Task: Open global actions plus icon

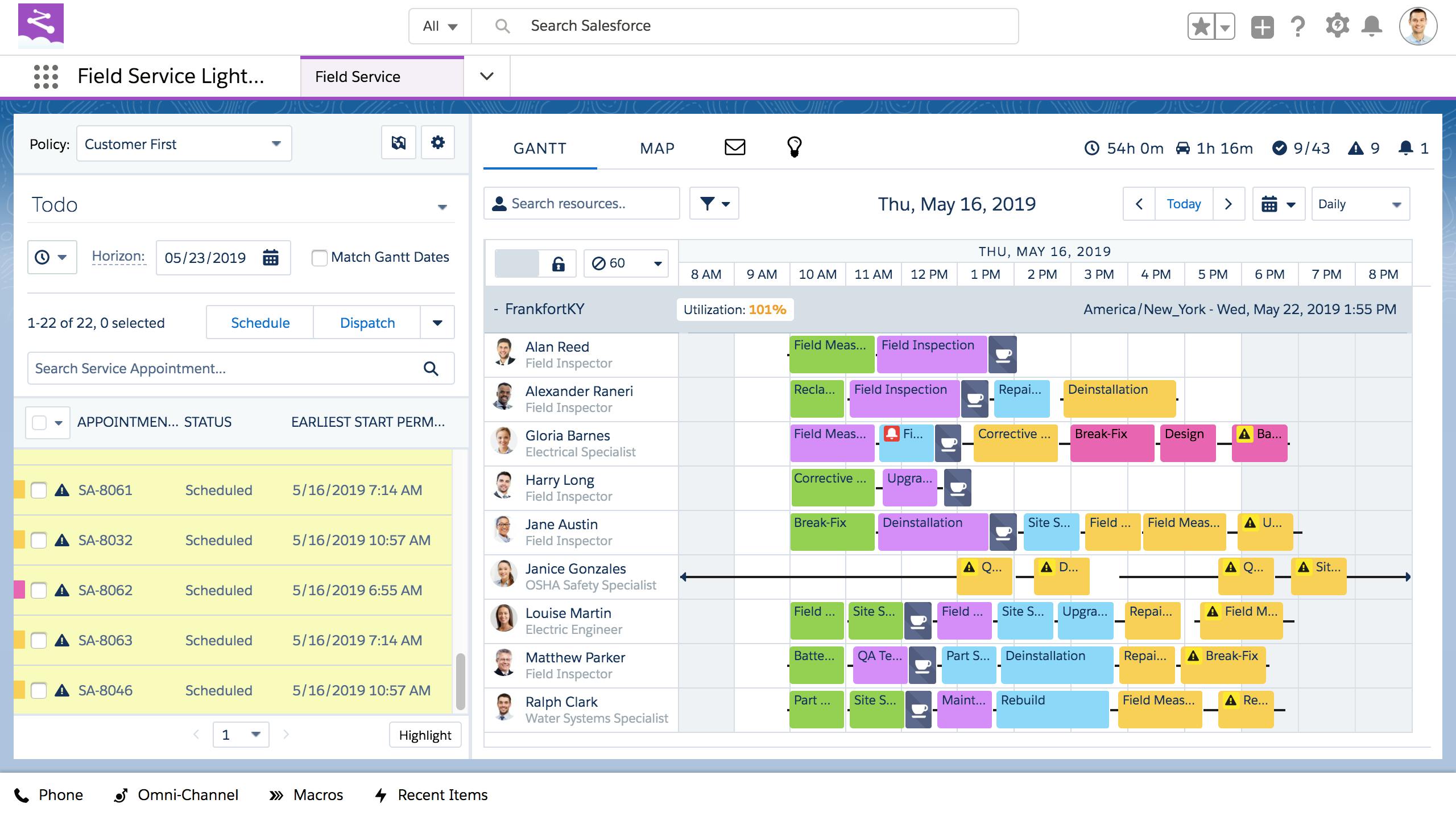Action: [x=1262, y=27]
